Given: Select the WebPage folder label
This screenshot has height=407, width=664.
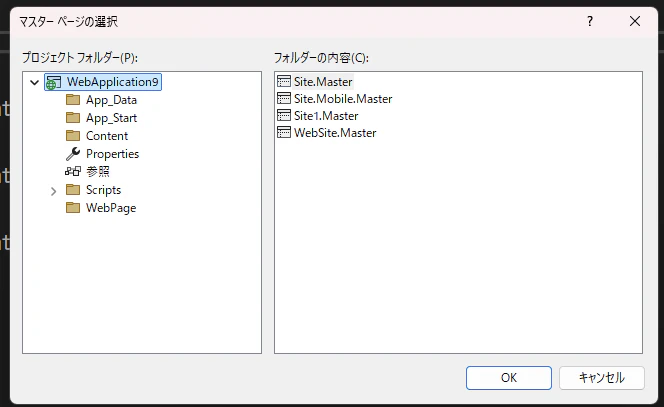Looking at the screenshot, I should (111, 208).
